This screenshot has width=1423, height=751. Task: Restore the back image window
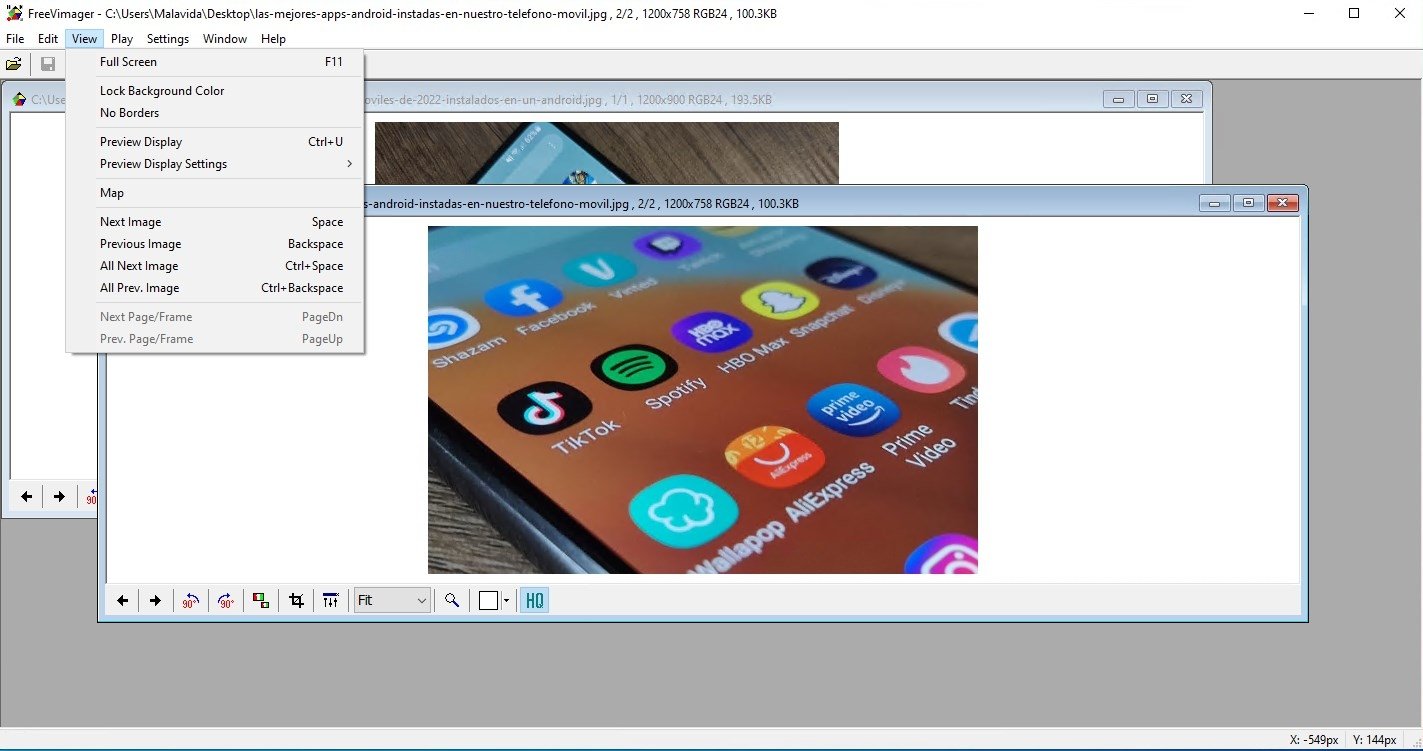1152,99
